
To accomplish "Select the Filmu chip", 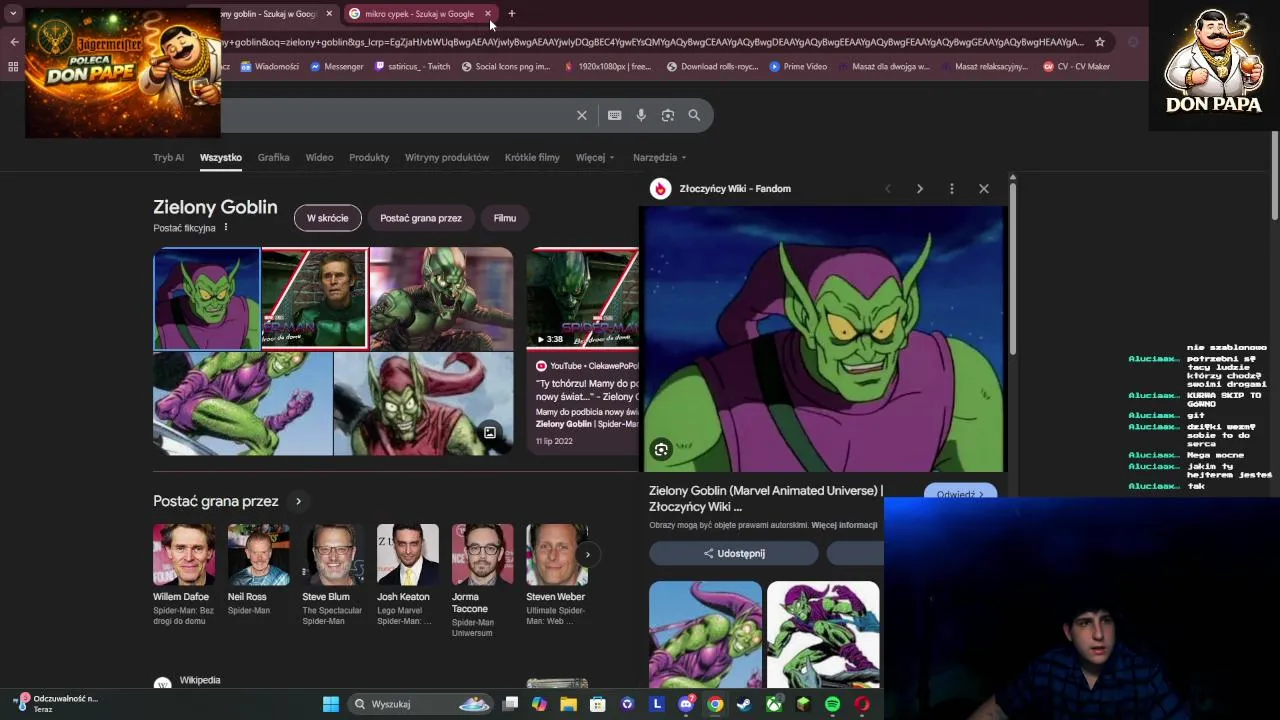I will (x=505, y=218).
